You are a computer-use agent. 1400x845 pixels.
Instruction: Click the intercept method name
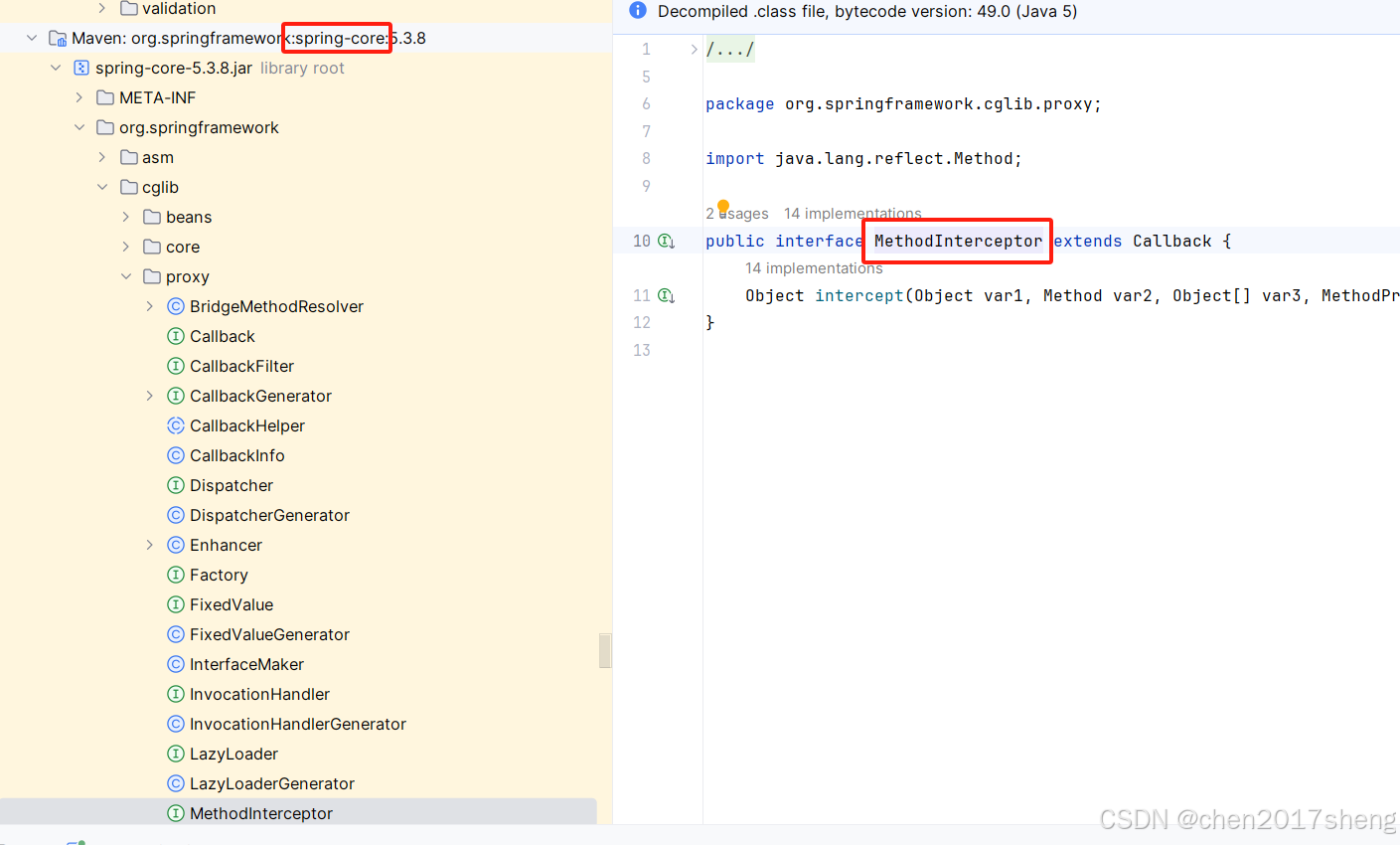pyautogui.click(x=859, y=295)
